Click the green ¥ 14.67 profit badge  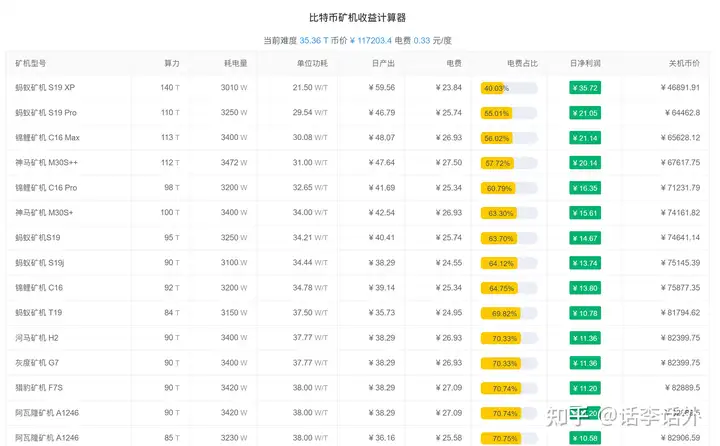(585, 238)
